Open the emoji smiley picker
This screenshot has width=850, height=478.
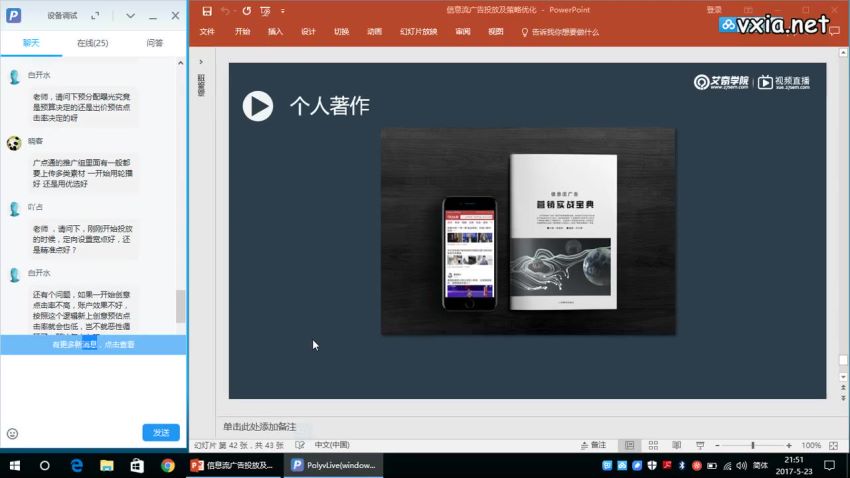pos(12,434)
